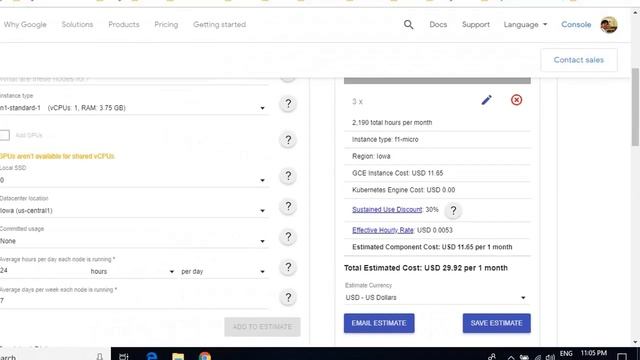Click '2,190 total hours per month' text
This screenshot has height=360, width=640.
(392, 122)
